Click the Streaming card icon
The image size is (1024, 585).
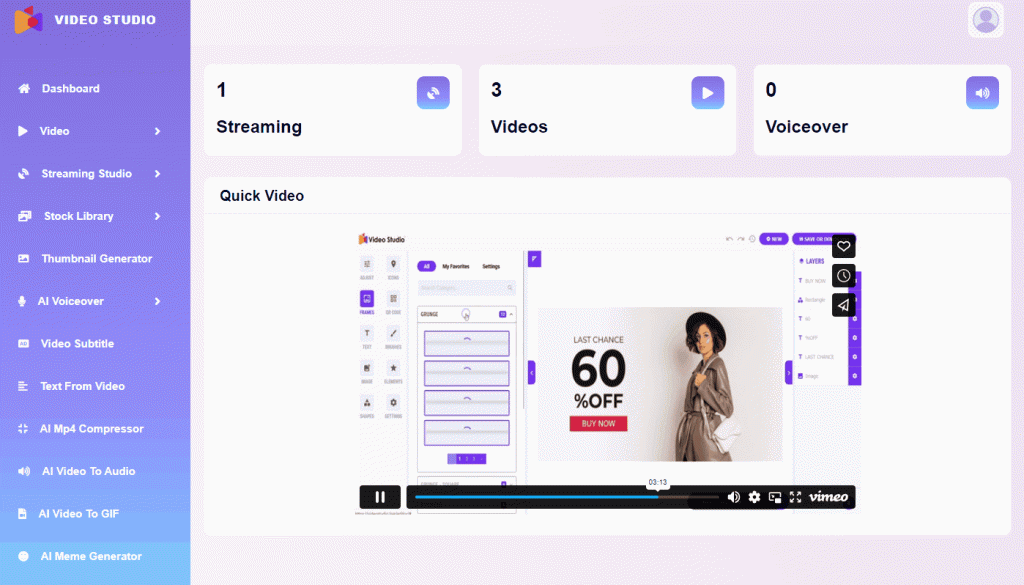(x=433, y=92)
